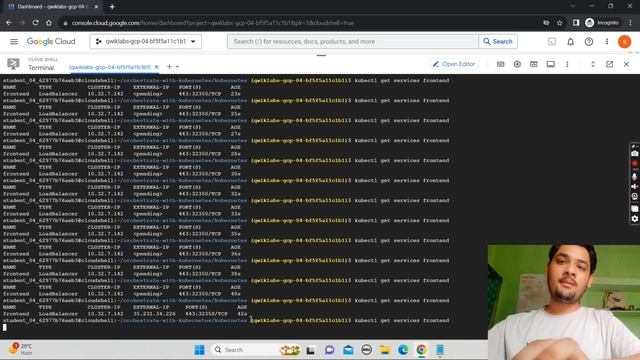Open the Dell app on the taskbar
The width and height of the screenshot is (640, 360).
coord(367,350)
